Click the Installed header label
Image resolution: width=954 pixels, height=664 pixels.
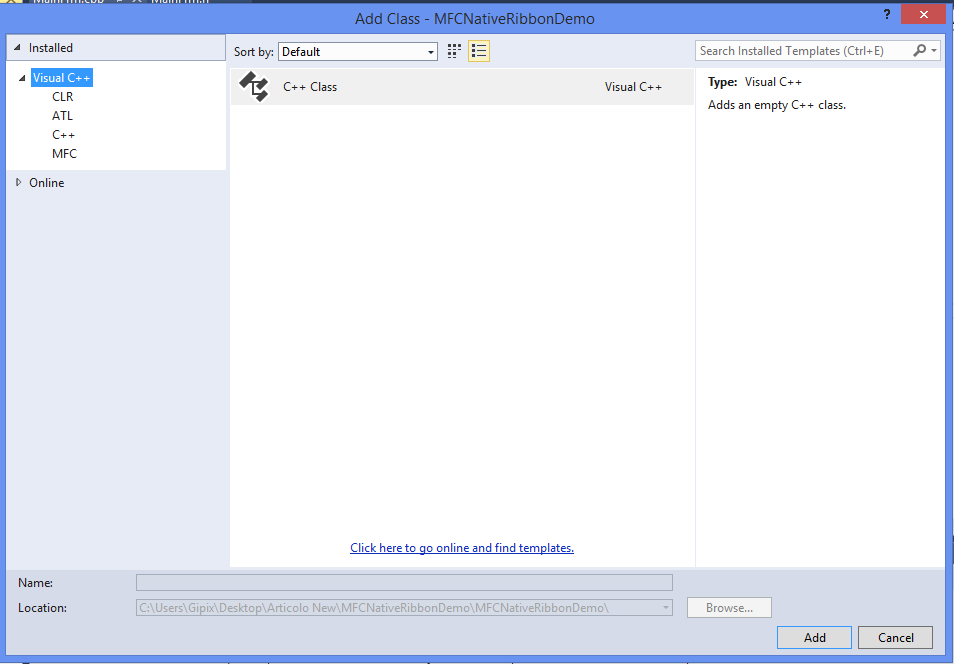pyautogui.click(x=50, y=47)
